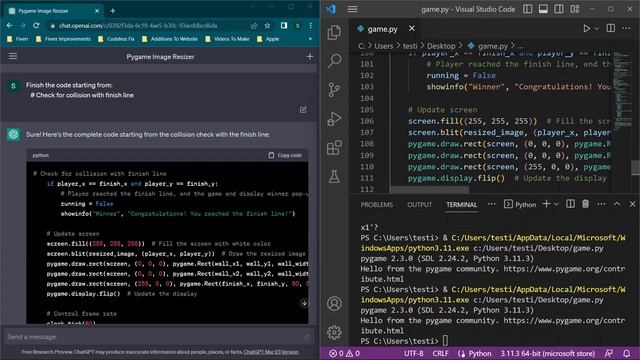This screenshot has width=640, height=360.
Task: Open ChatGPT sidebar hamburger menu
Action: click(13, 56)
